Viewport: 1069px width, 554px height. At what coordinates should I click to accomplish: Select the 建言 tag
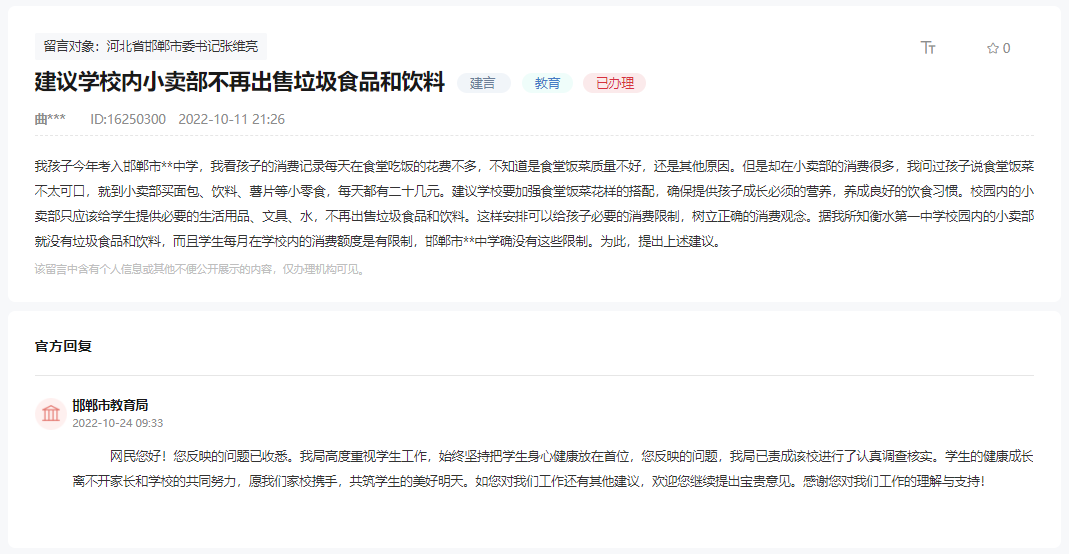(x=483, y=83)
